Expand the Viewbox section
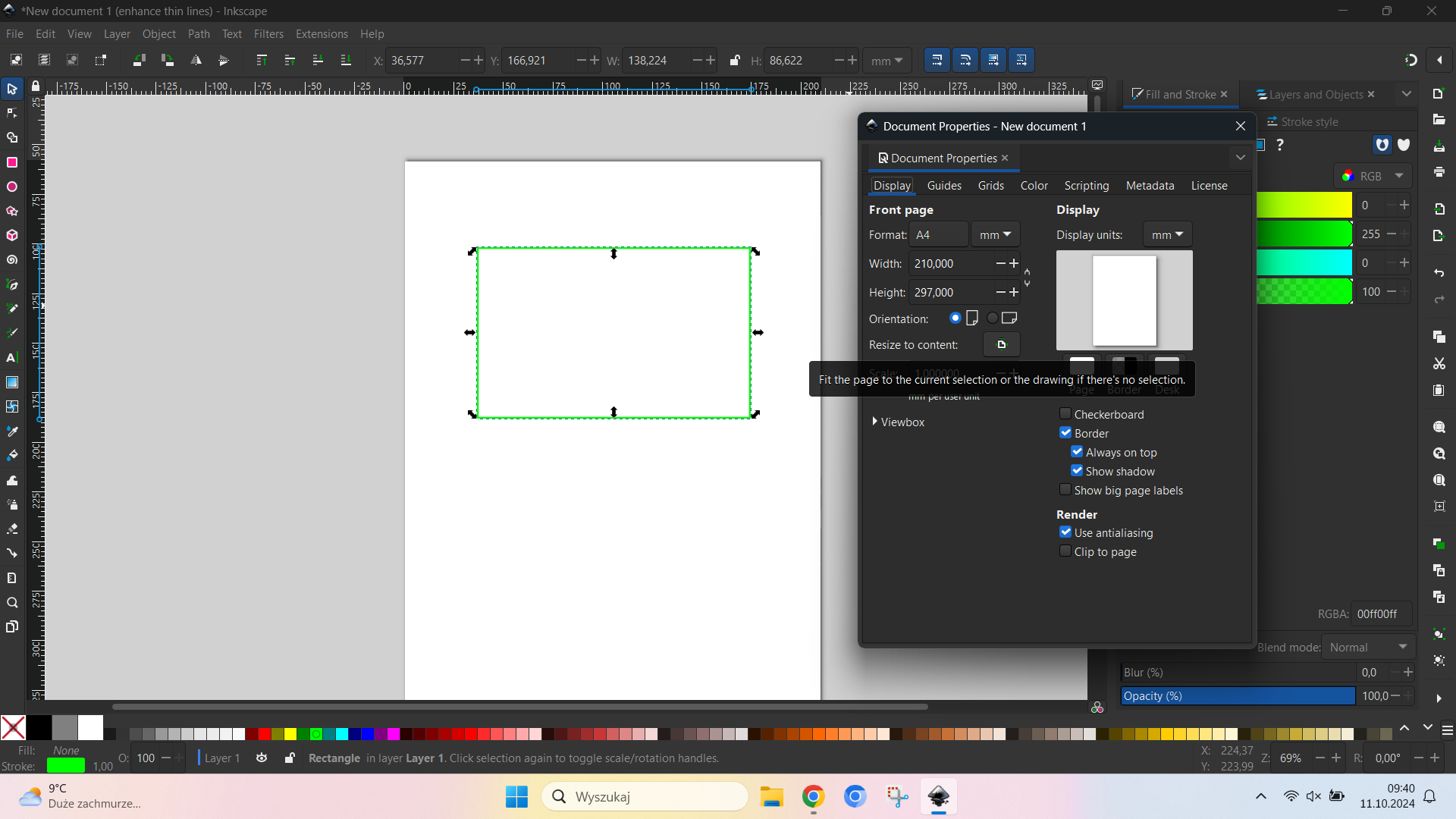 [x=898, y=422]
